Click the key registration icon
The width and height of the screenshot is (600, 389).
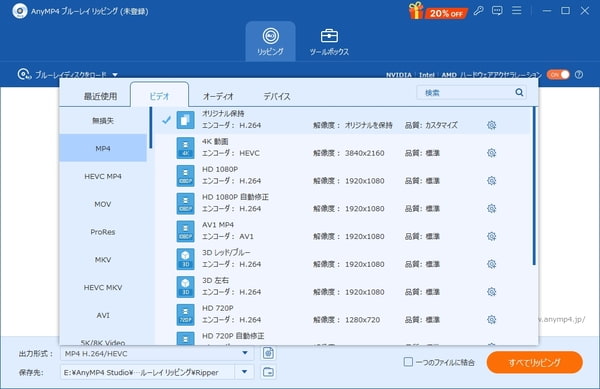pos(478,11)
